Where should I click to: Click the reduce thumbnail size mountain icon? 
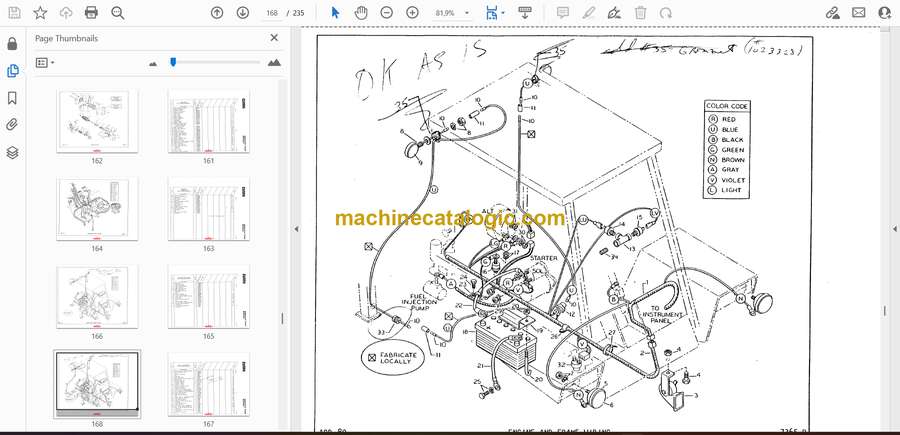tap(153, 64)
